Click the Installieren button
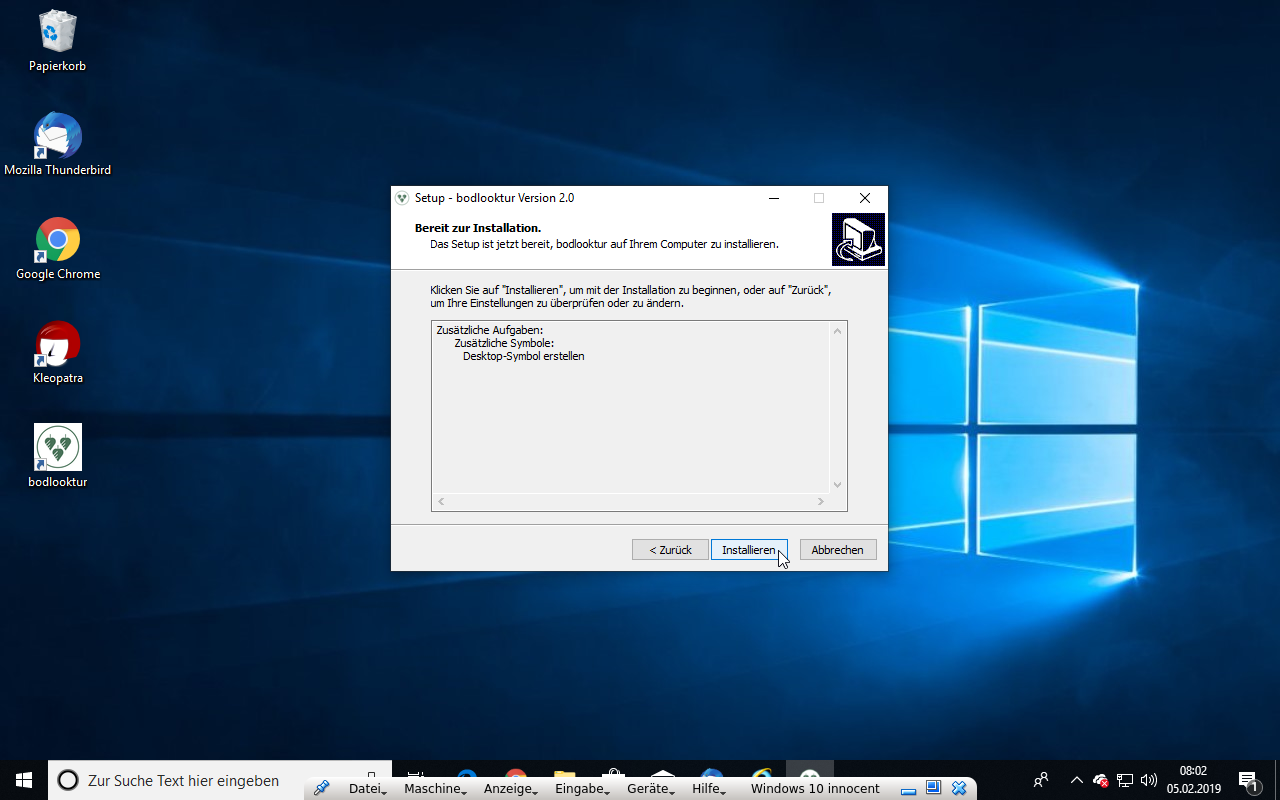The width and height of the screenshot is (1280, 800). [748, 550]
